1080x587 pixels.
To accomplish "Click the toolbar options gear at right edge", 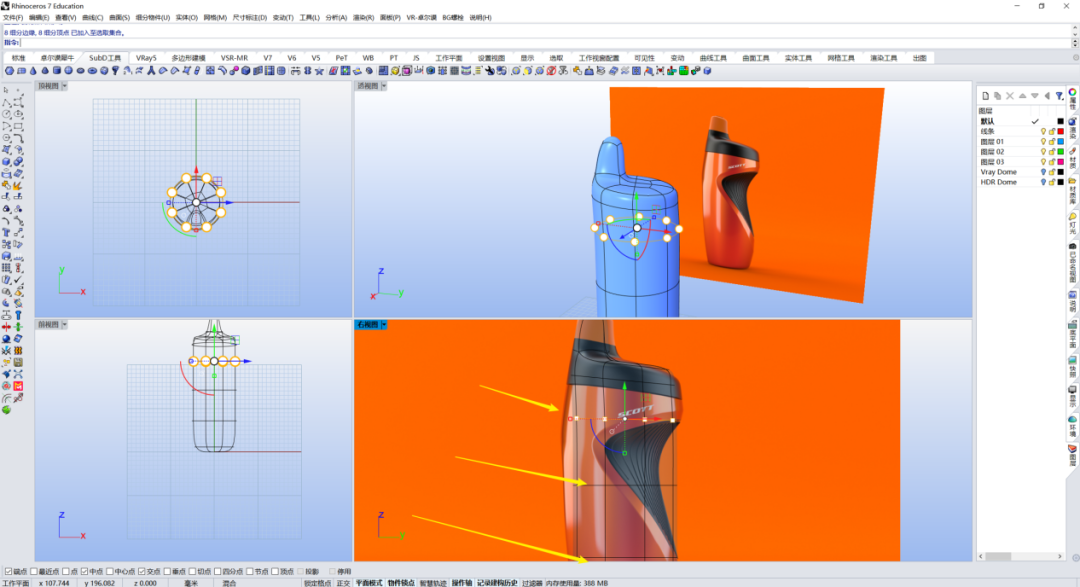I will (x=1075, y=58).
